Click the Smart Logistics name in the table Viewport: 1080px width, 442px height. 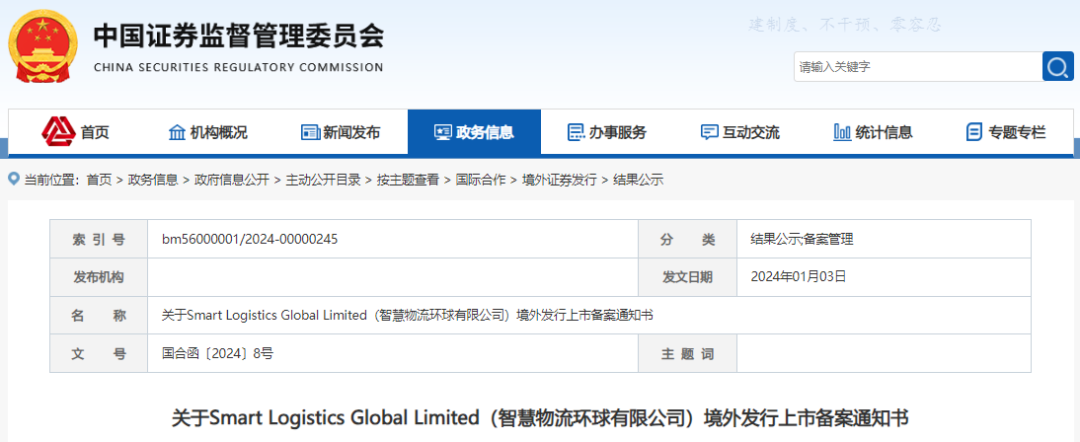click(x=407, y=316)
